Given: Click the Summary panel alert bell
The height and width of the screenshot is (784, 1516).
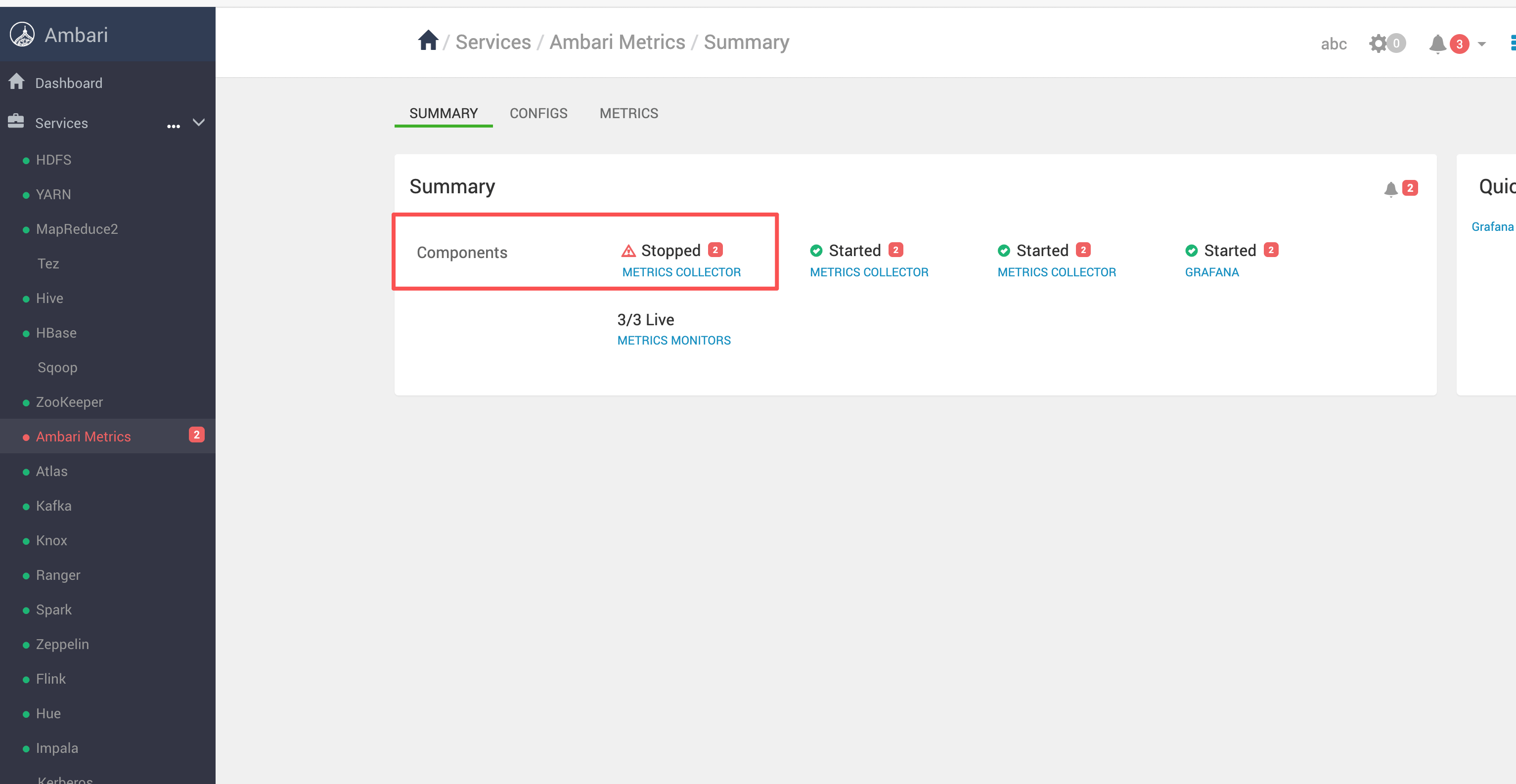Looking at the screenshot, I should (x=1390, y=189).
